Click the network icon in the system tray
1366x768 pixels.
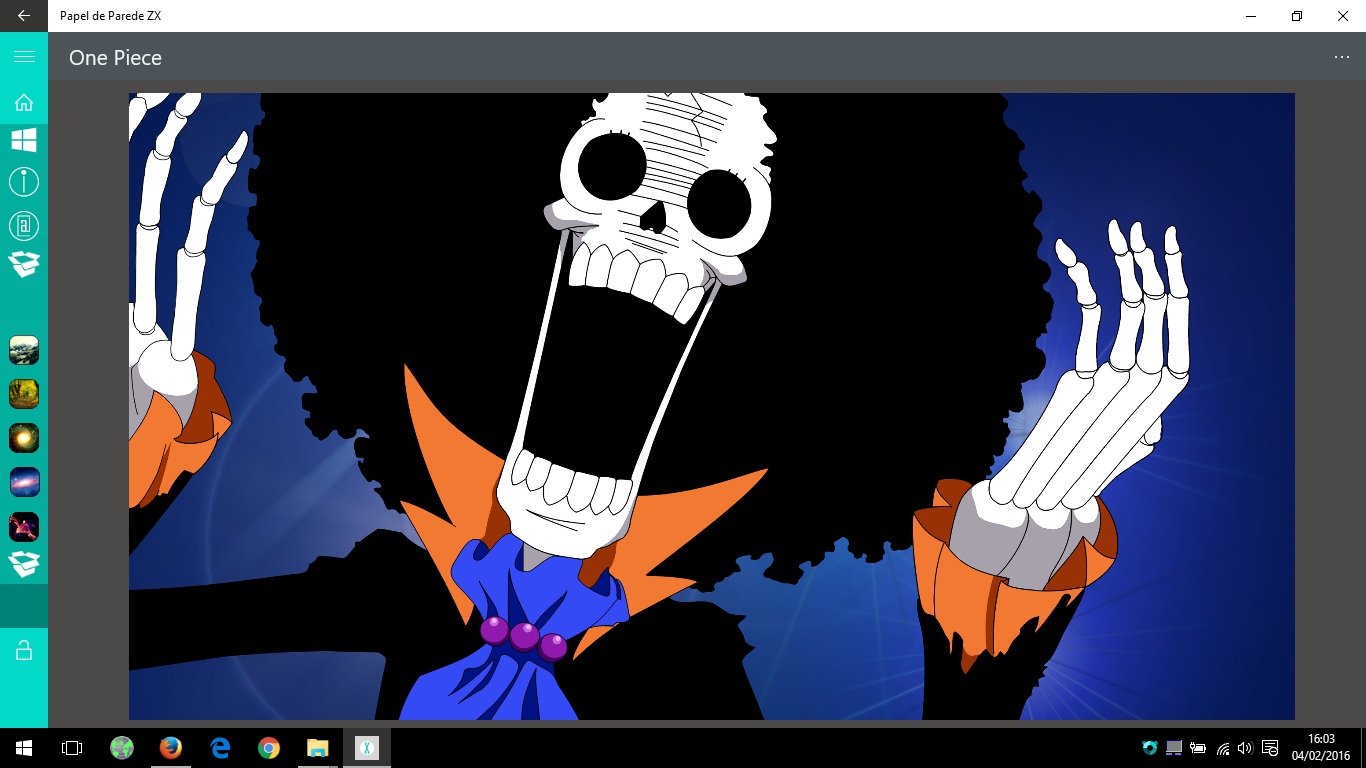click(x=1221, y=747)
